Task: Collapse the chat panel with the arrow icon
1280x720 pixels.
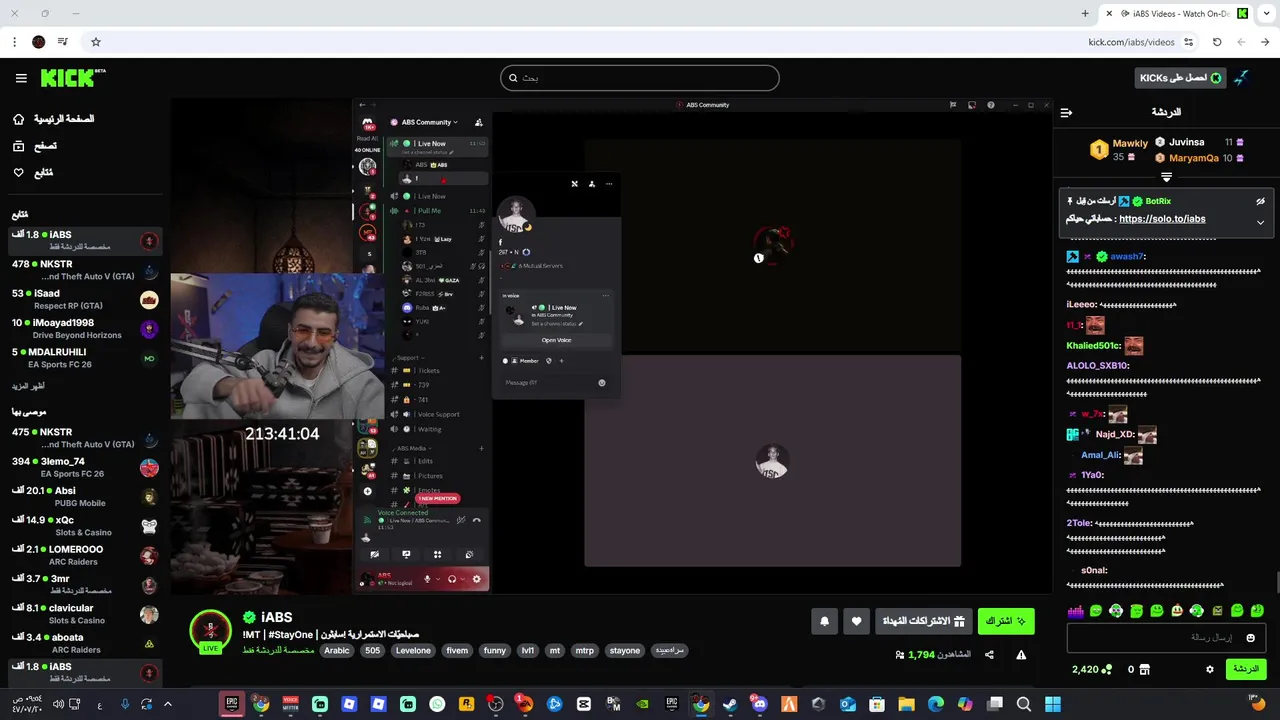Action: (x=1066, y=113)
